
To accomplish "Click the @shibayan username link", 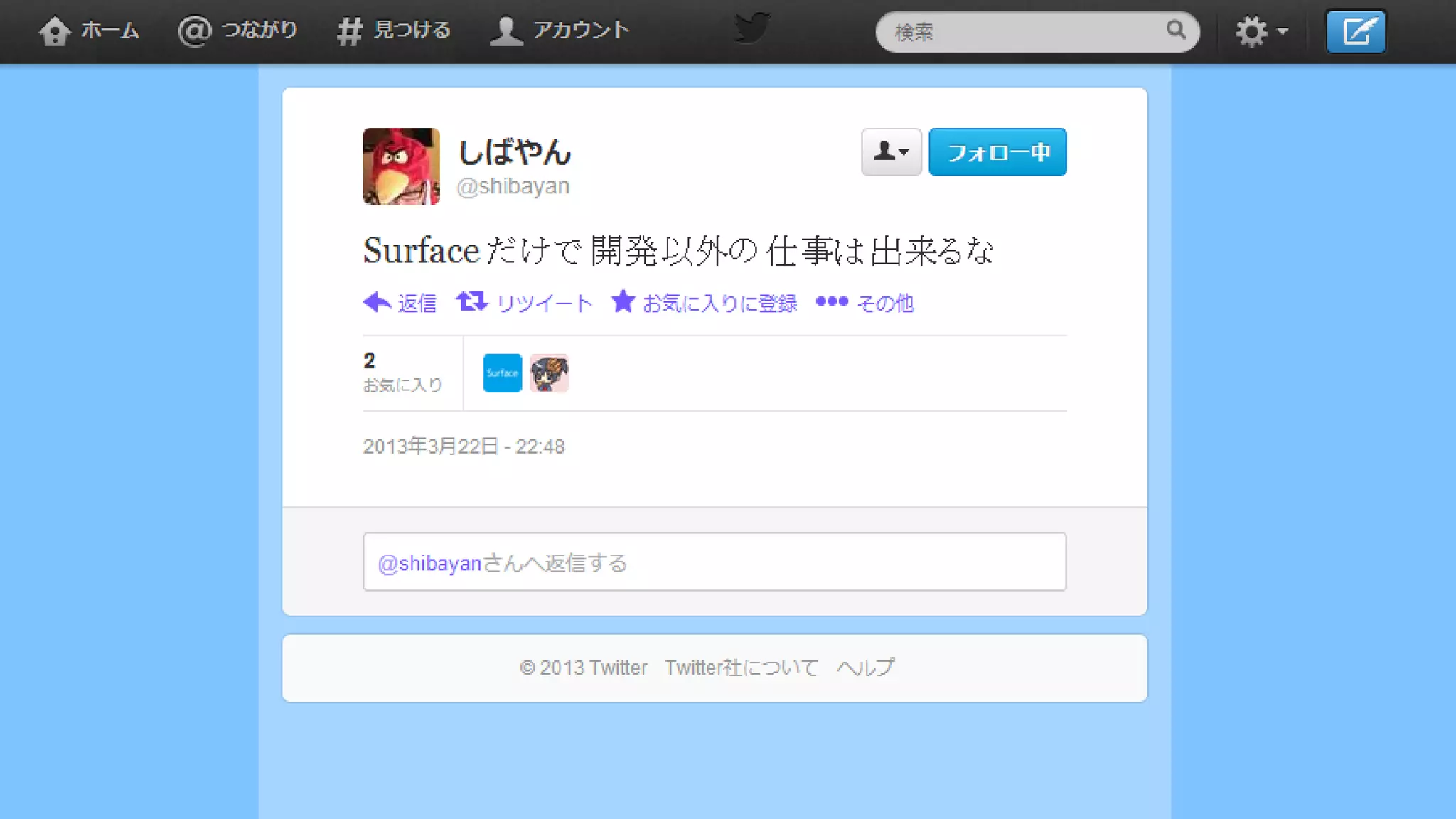I will pyautogui.click(x=513, y=186).
